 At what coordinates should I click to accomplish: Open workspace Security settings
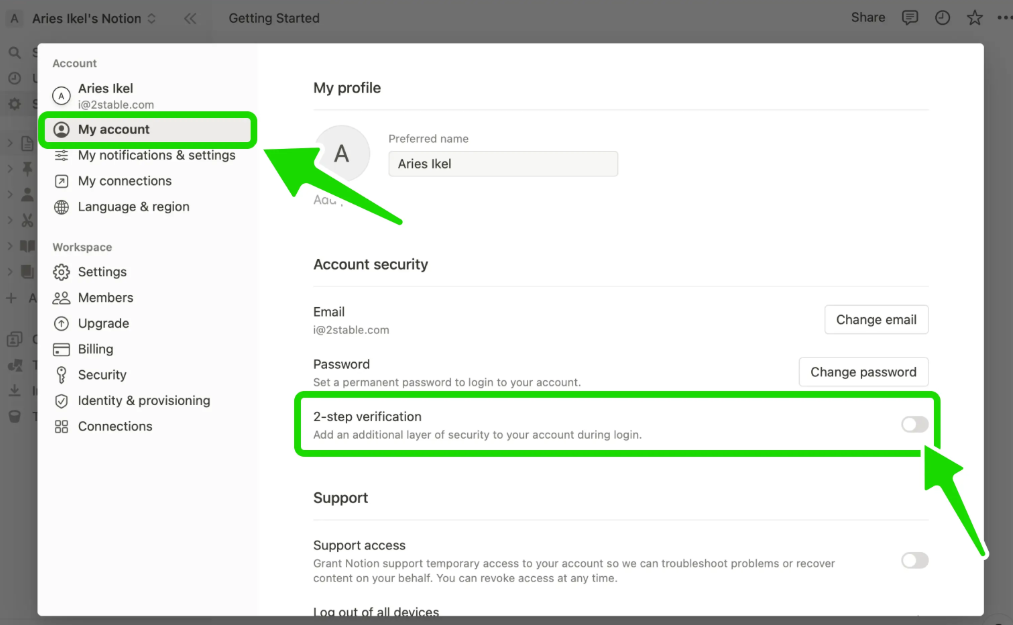click(148, 375)
